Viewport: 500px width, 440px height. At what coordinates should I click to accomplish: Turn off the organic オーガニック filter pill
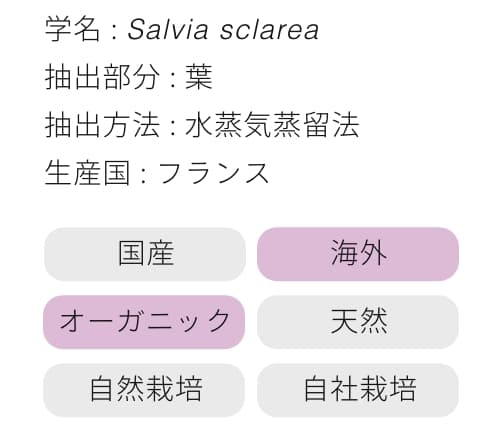pyautogui.click(x=144, y=322)
